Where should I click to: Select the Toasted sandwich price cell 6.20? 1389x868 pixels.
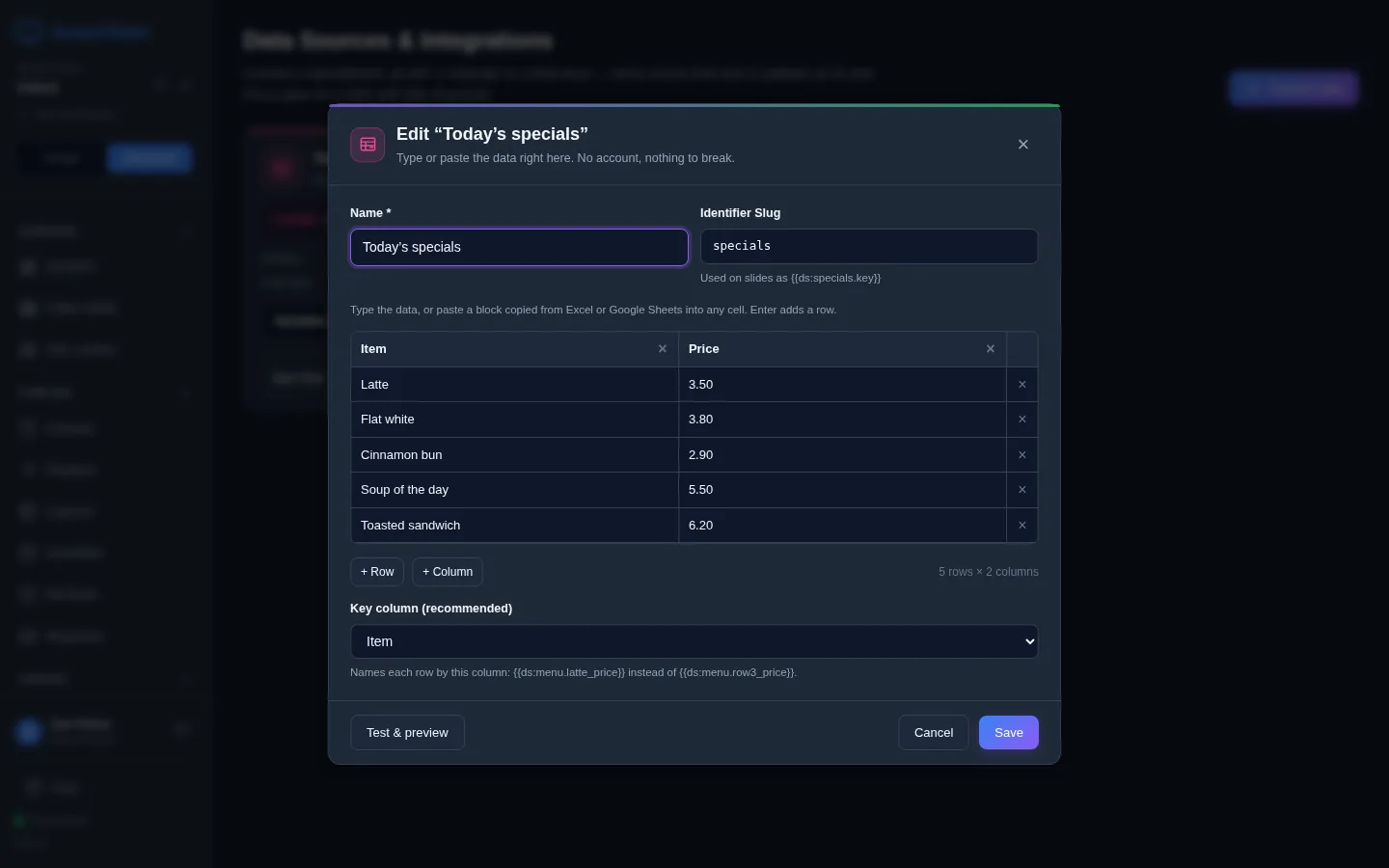click(x=842, y=526)
